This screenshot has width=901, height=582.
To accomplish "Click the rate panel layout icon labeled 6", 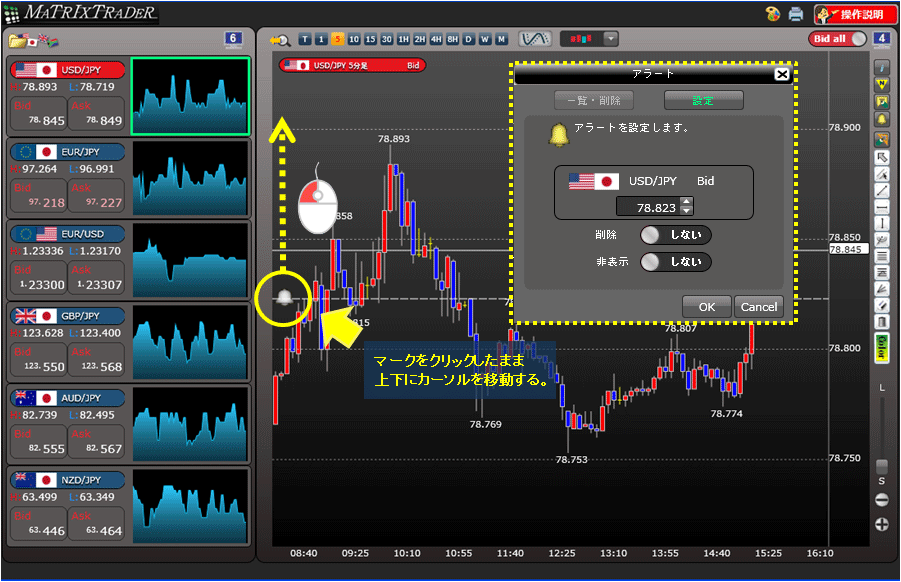I will [x=233, y=40].
